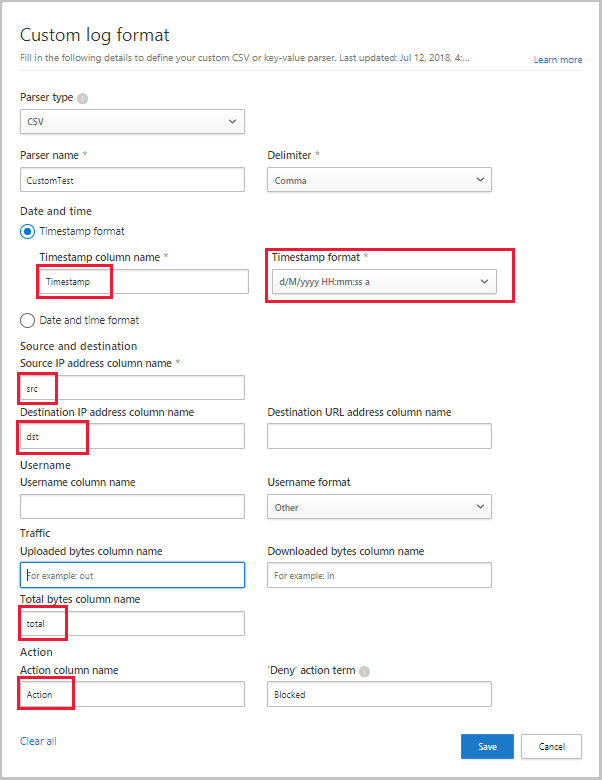Open the Timestamp format dropdown

click(383, 282)
